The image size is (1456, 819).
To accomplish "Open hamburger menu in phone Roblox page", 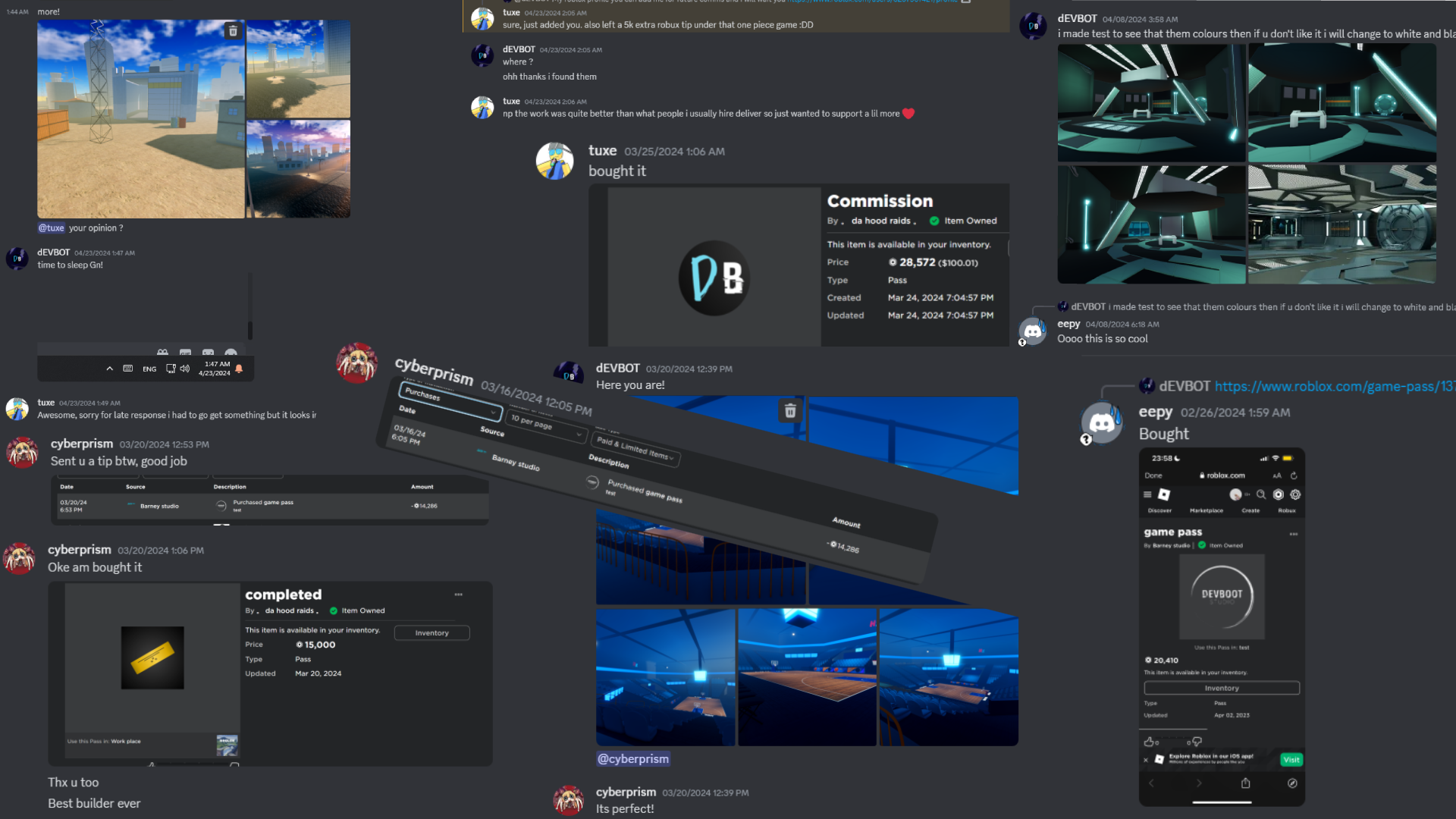I will click(1147, 494).
